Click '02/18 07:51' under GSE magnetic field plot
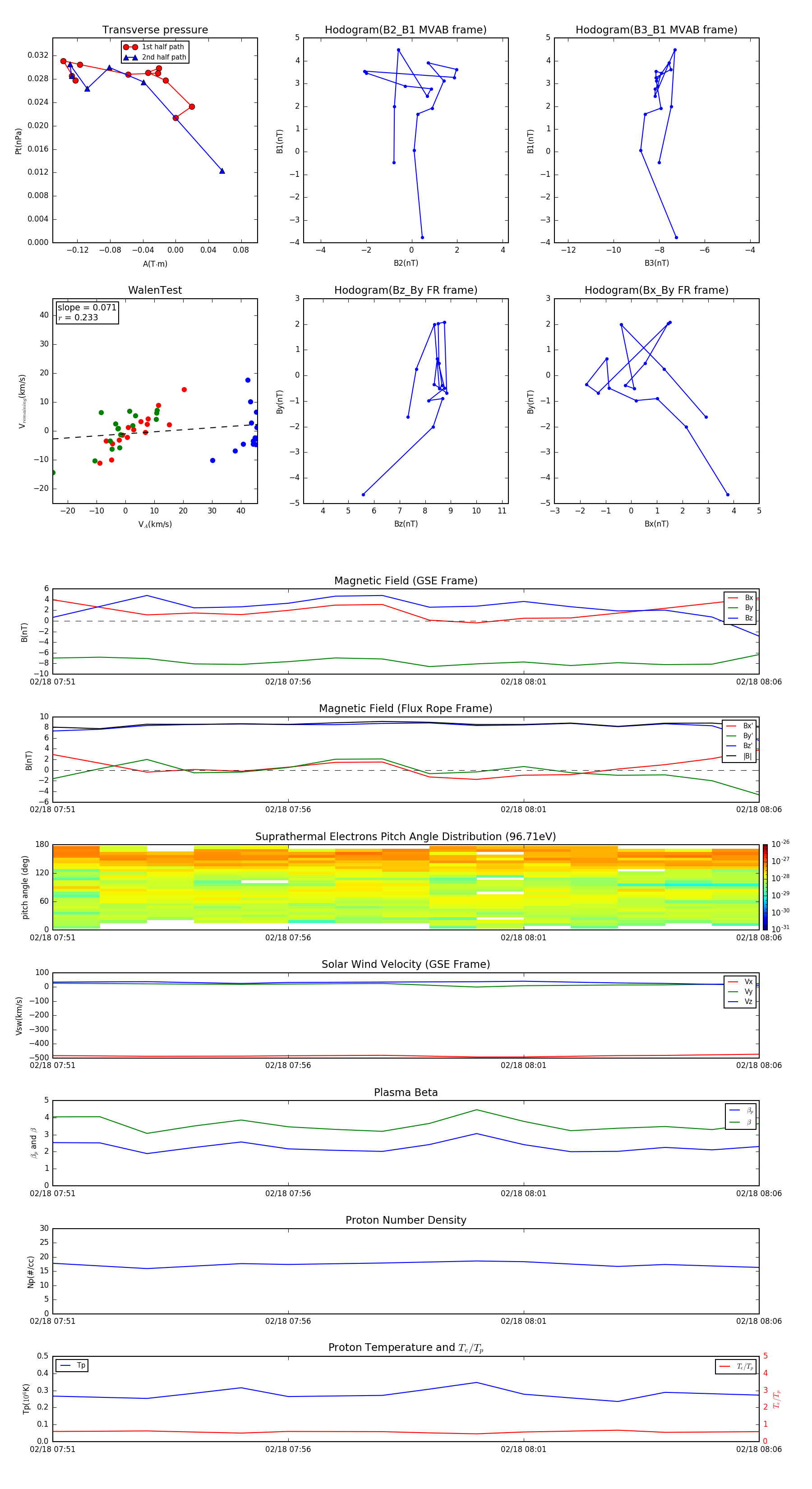The height and width of the screenshot is (1489, 812). coord(53,681)
